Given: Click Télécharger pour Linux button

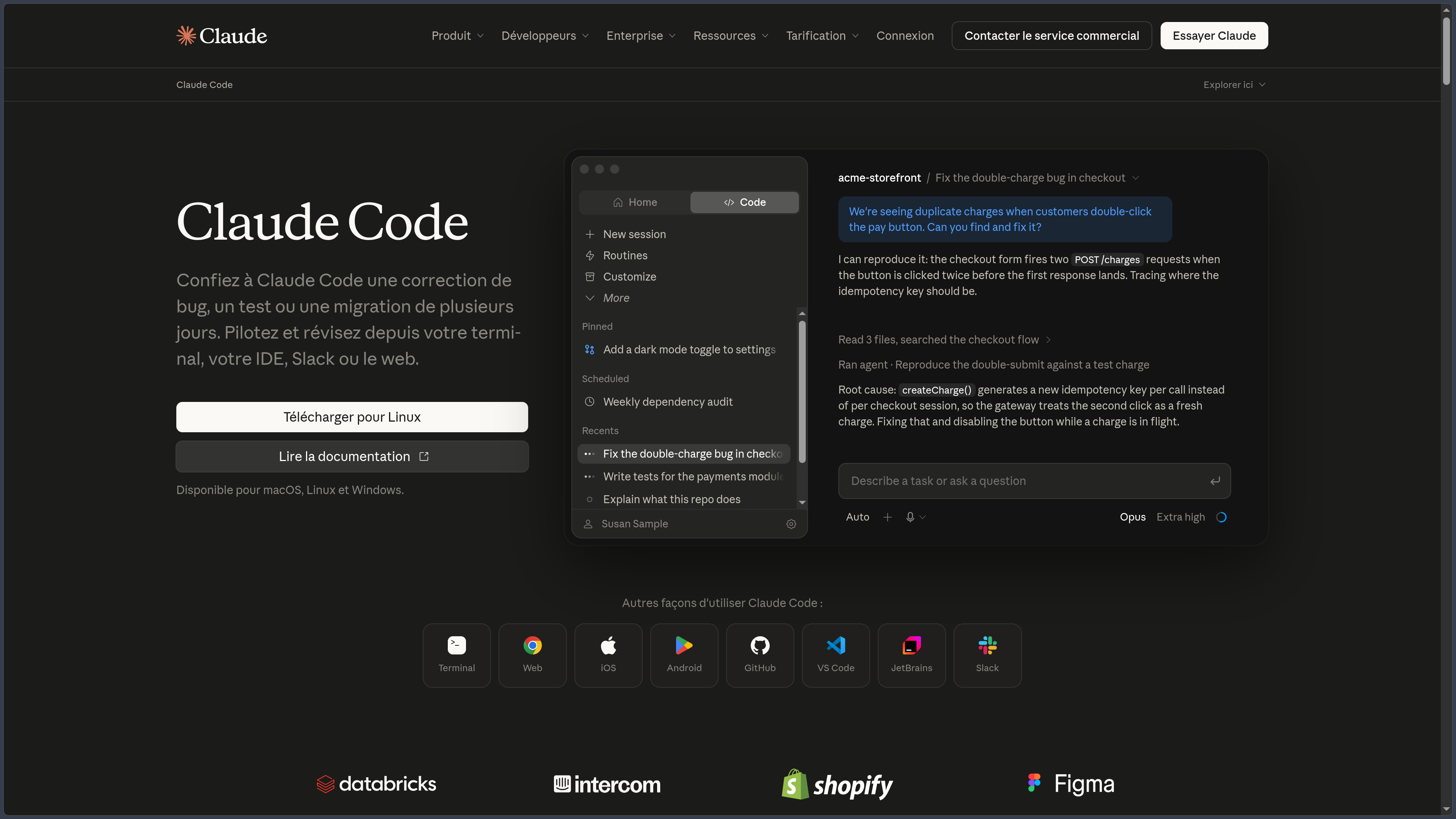Looking at the screenshot, I should pos(352,417).
